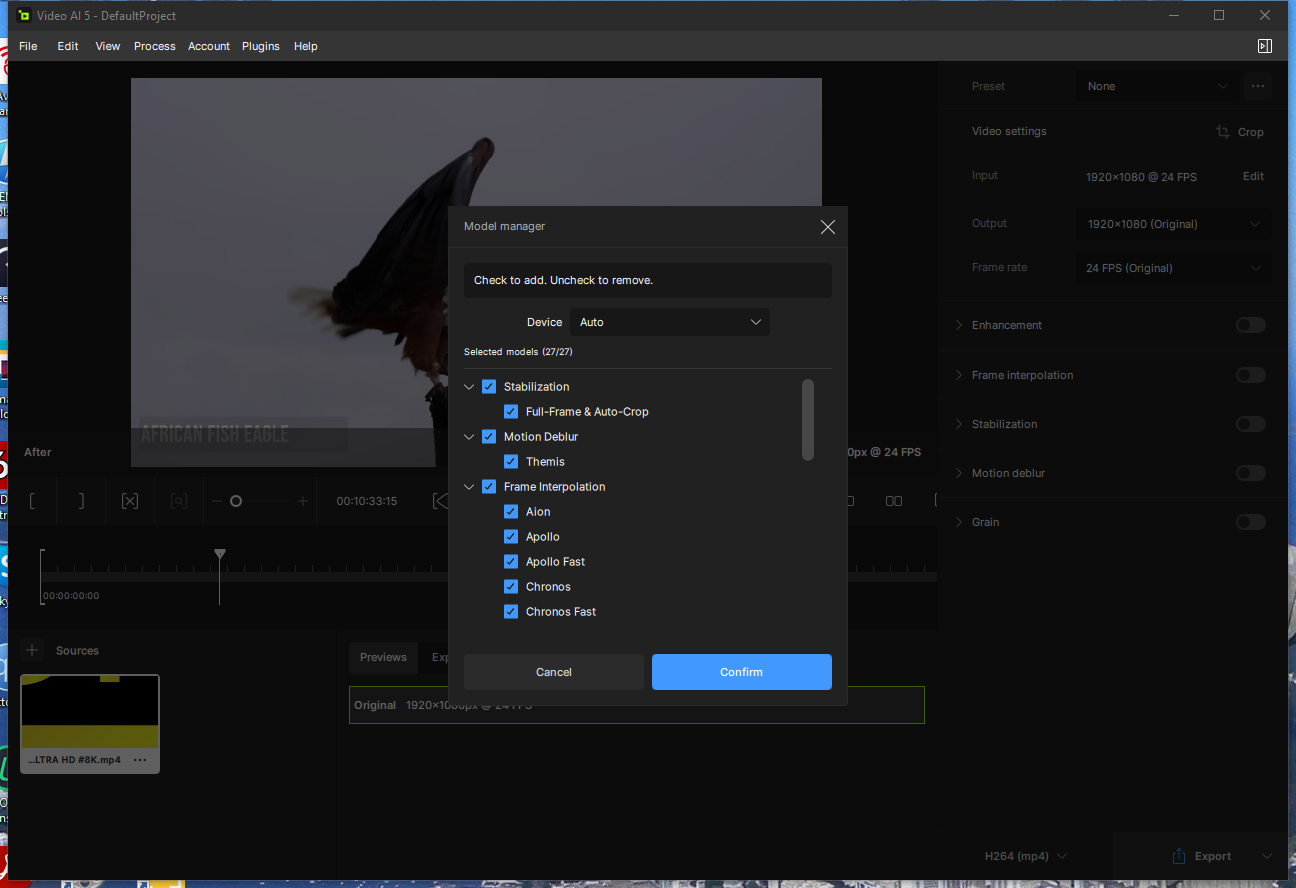This screenshot has width=1296, height=888.
Task: Open the Device Auto dropdown
Action: point(670,322)
